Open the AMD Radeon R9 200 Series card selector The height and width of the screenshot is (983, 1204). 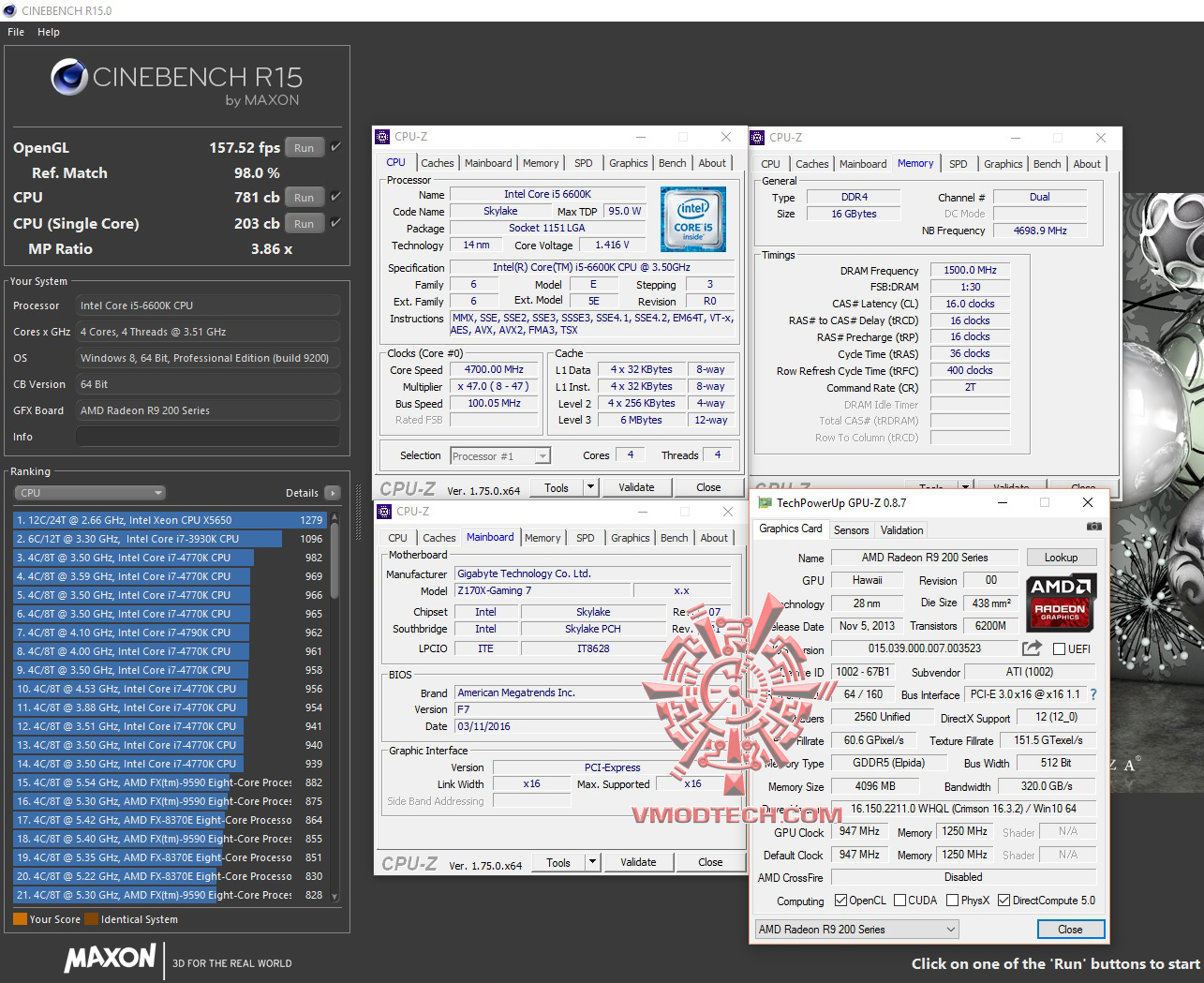[857, 930]
